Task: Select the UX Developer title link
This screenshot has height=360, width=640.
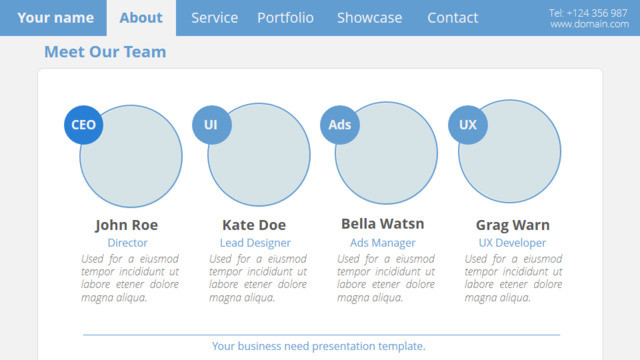Action: [x=512, y=243]
